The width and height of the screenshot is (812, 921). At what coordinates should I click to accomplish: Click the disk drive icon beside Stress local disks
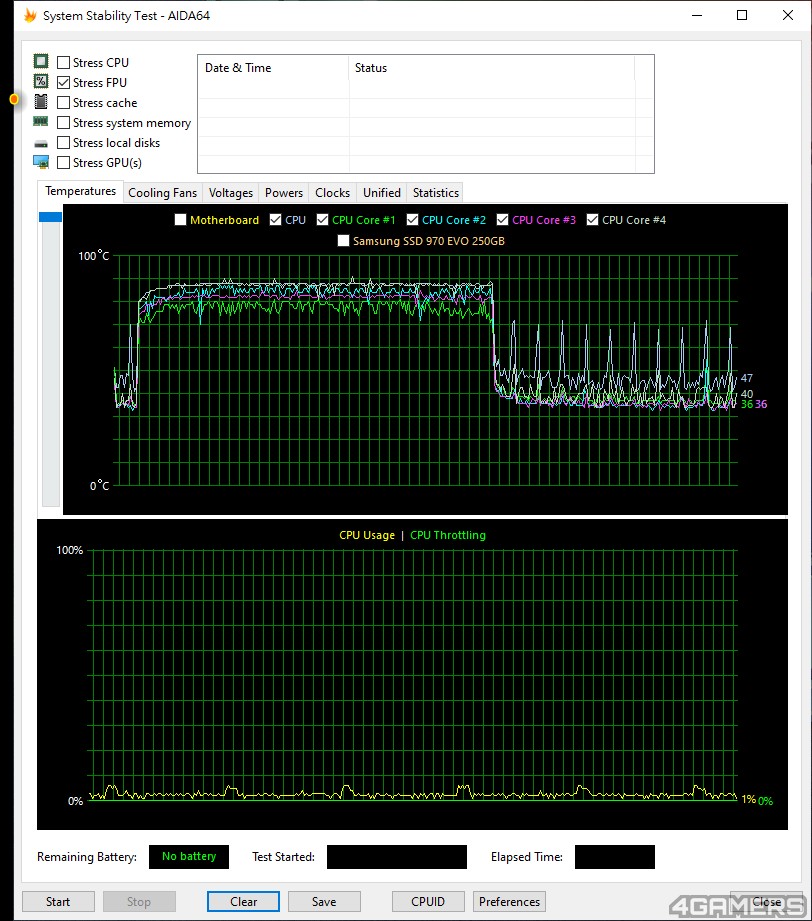[41, 143]
